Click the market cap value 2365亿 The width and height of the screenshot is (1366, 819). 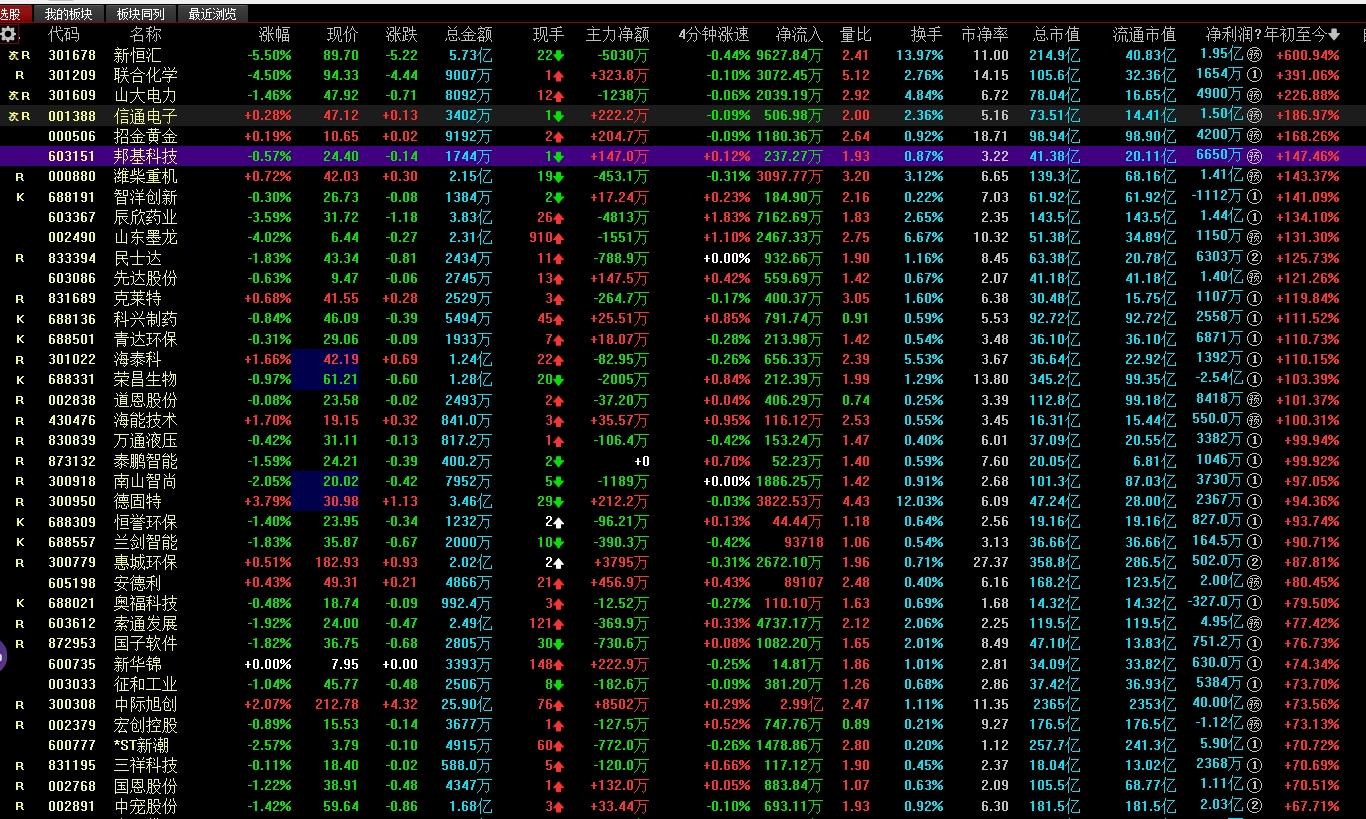pos(1057,705)
